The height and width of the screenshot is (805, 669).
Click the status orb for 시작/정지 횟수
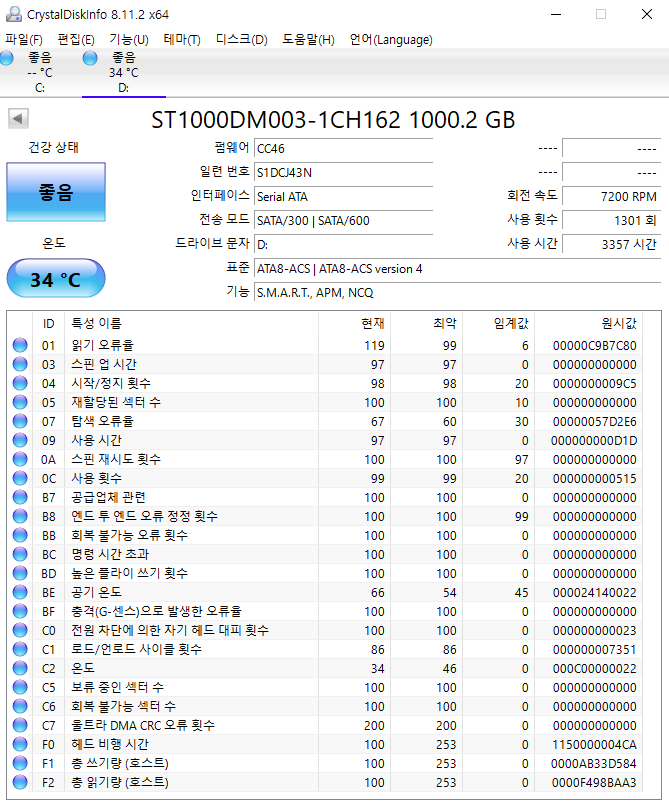coord(20,383)
